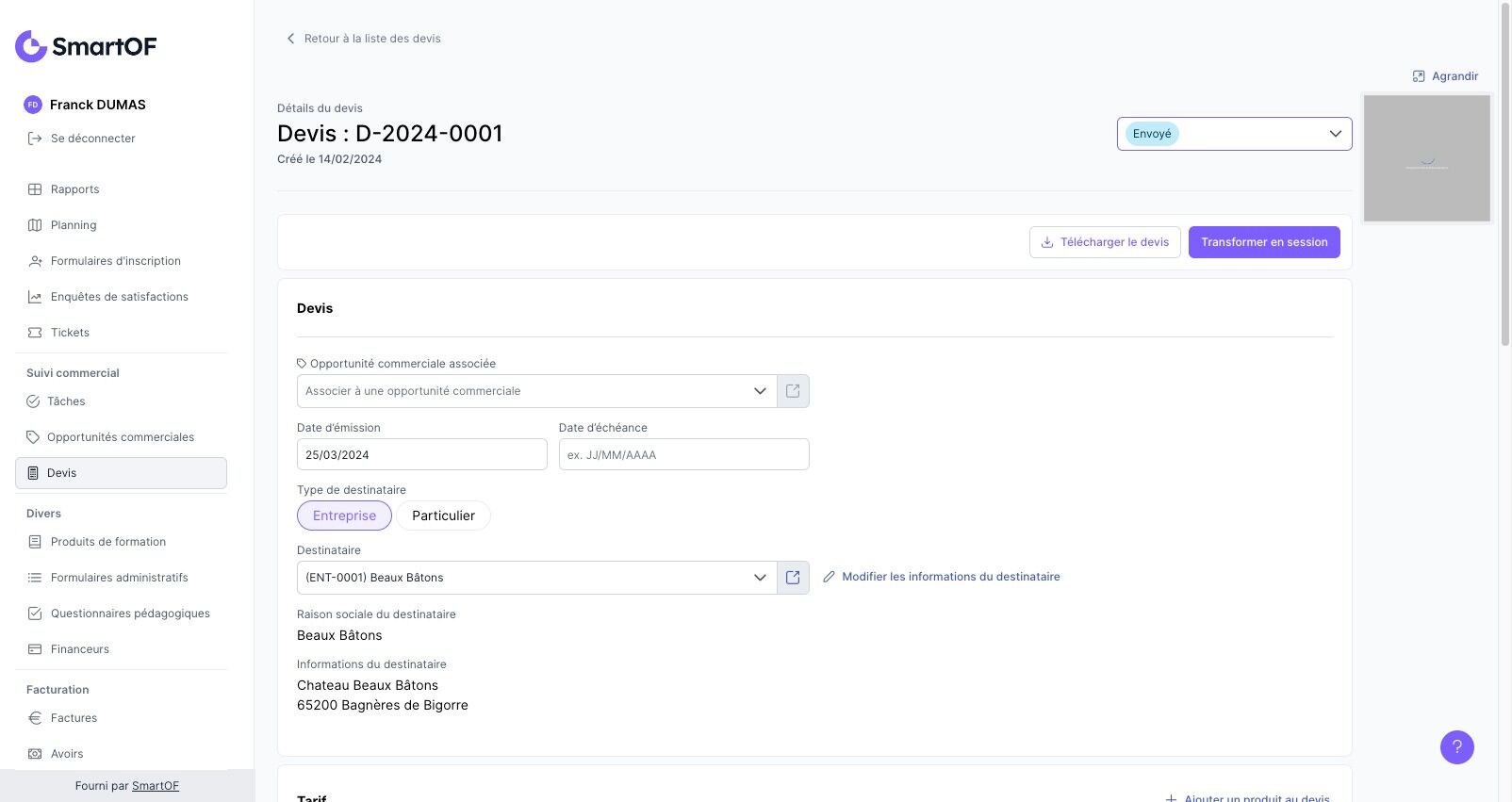Screen dimensions: 1512x802
Task: Click the Agrandir expand icon
Action: coord(1419,76)
